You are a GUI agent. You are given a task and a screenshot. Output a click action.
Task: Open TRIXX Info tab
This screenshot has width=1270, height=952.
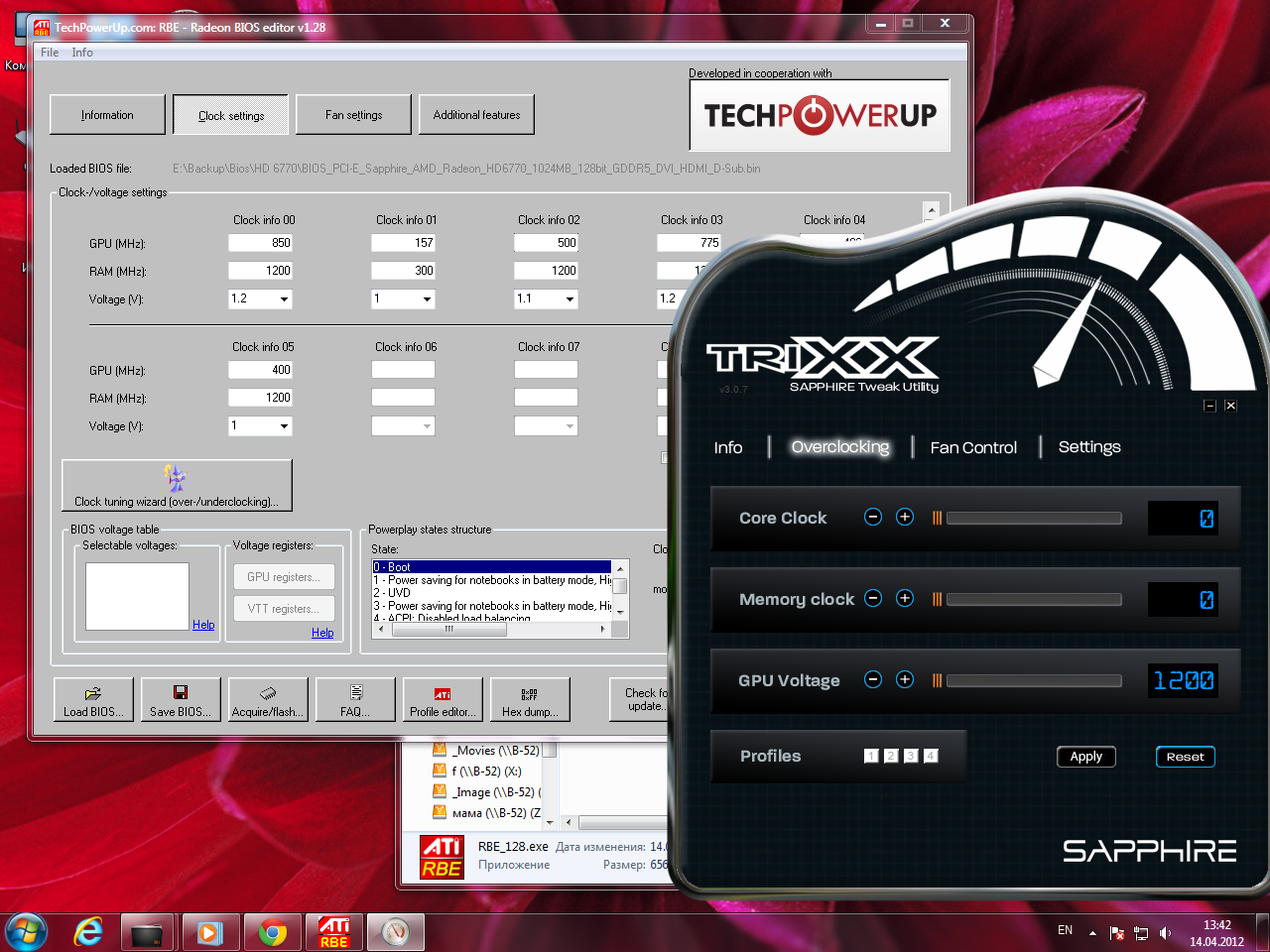pyautogui.click(x=728, y=447)
